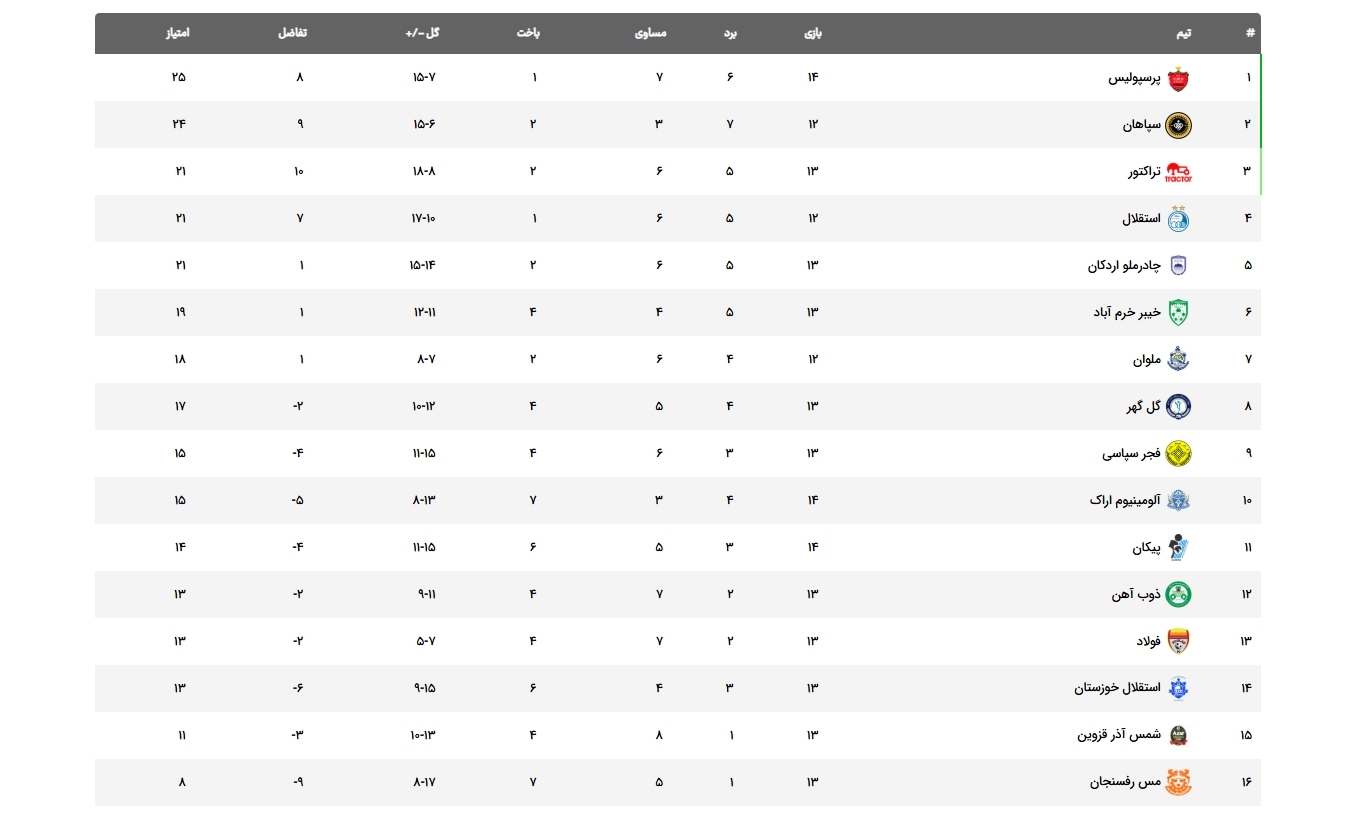This screenshot has width=1349, height=830.
Task: Click the Paykan team logo
Action: pos(1180,548)
